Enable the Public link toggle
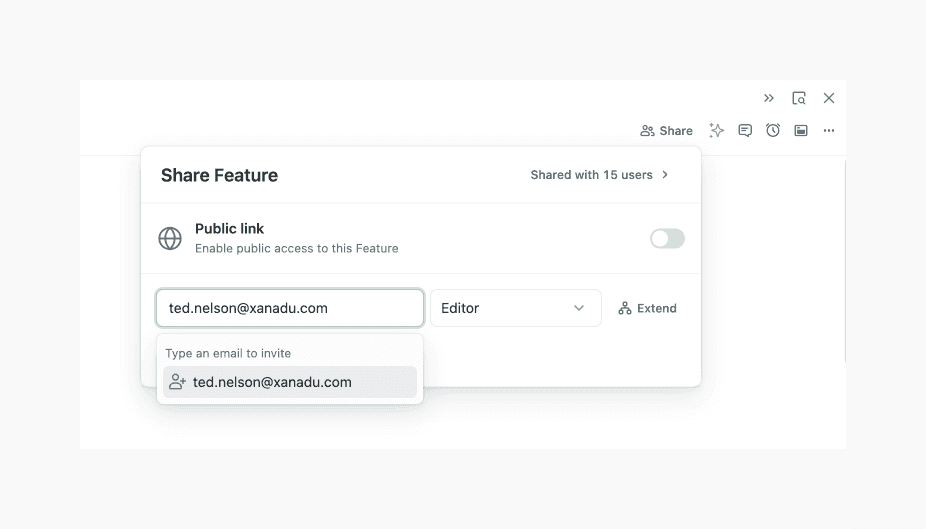Image resolution: width=926 pixels, height=529 pixels. (667, 239)
